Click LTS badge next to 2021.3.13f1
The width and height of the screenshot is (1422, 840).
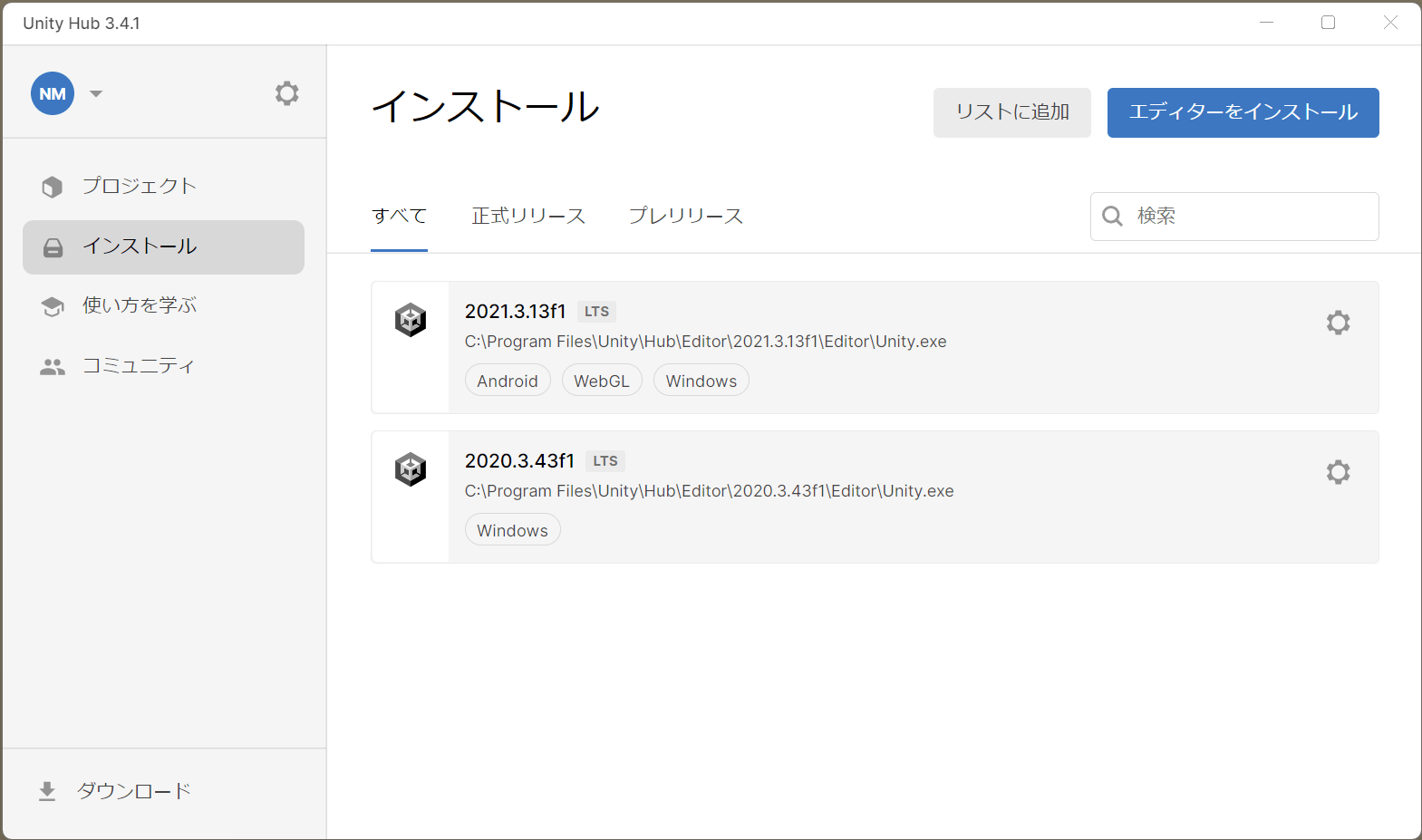pos(596,312)
